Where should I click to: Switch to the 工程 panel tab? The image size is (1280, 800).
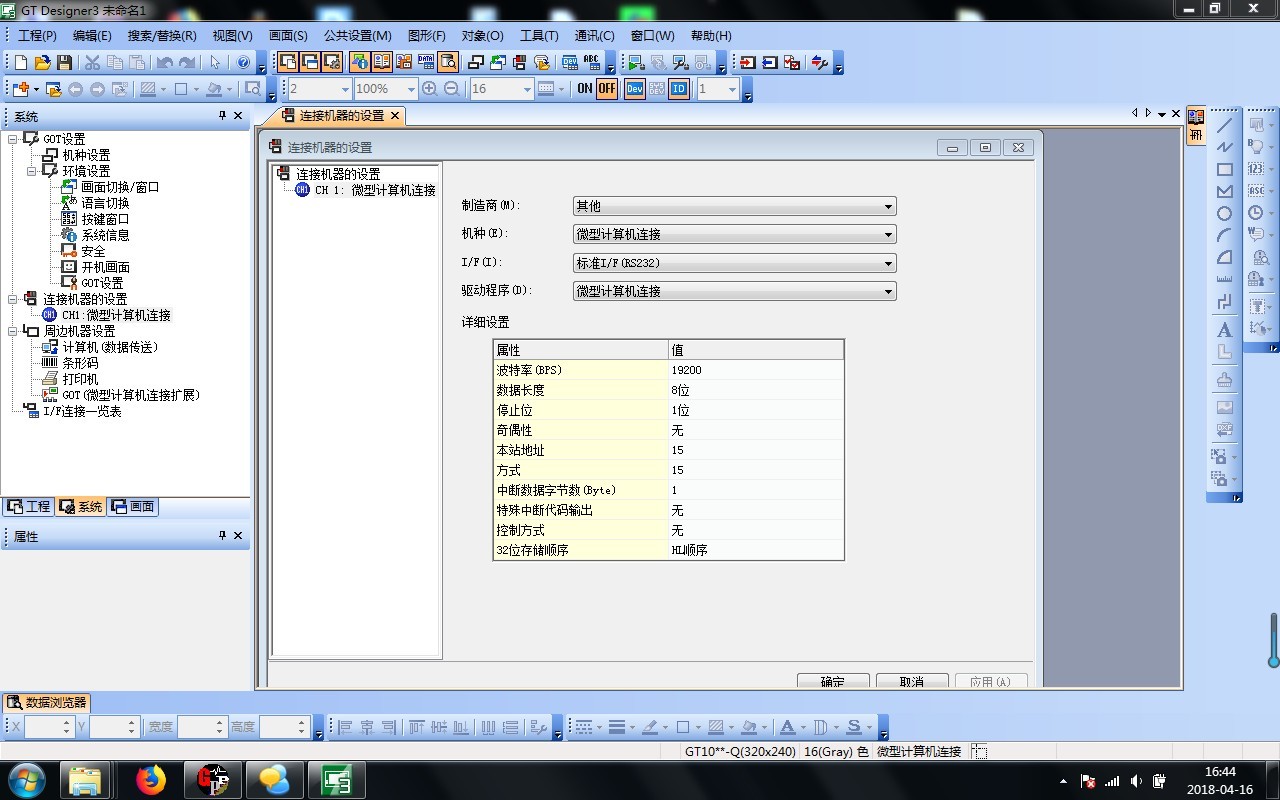[28, 507]
